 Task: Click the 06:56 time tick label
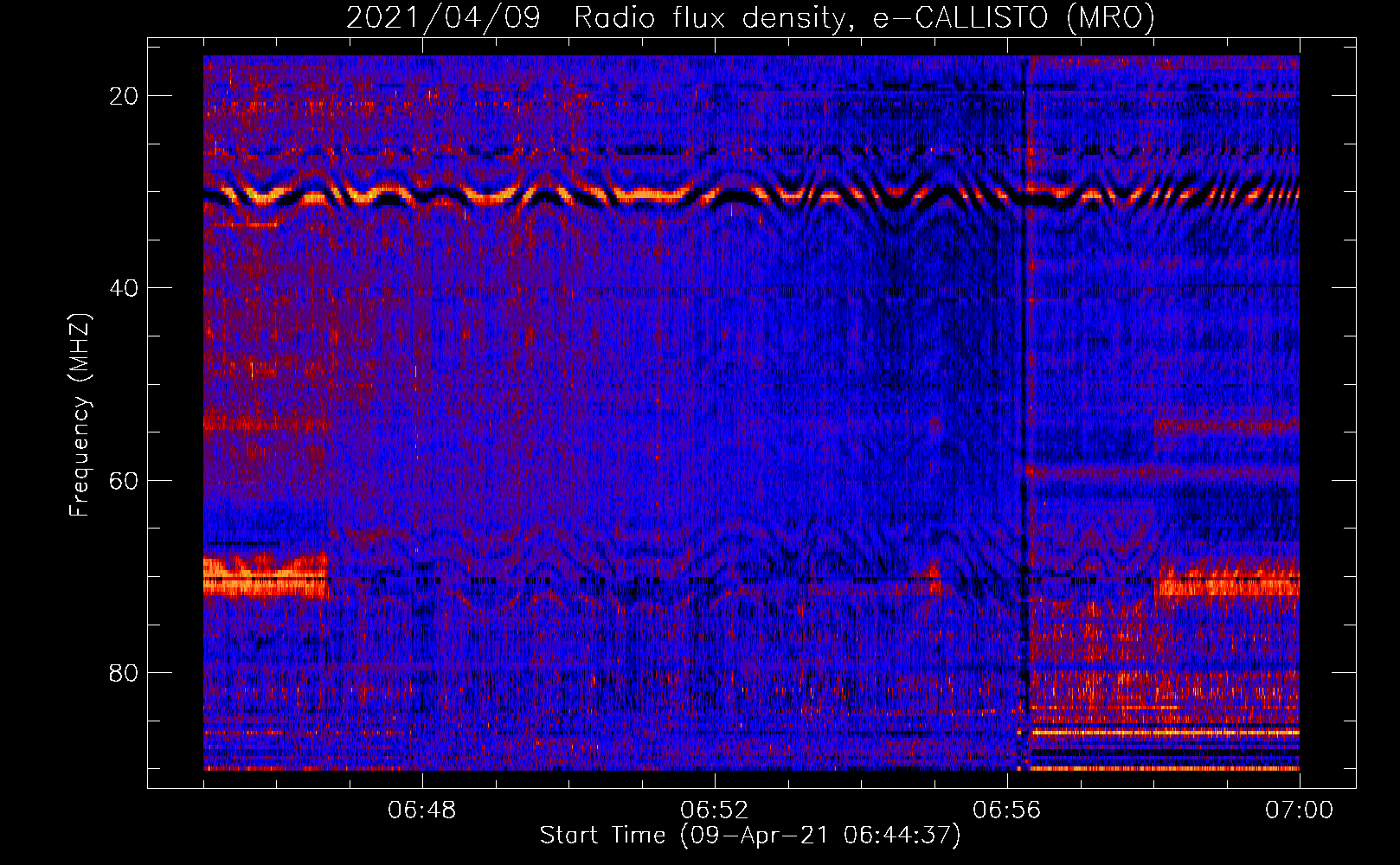[x=1006, y=811]
